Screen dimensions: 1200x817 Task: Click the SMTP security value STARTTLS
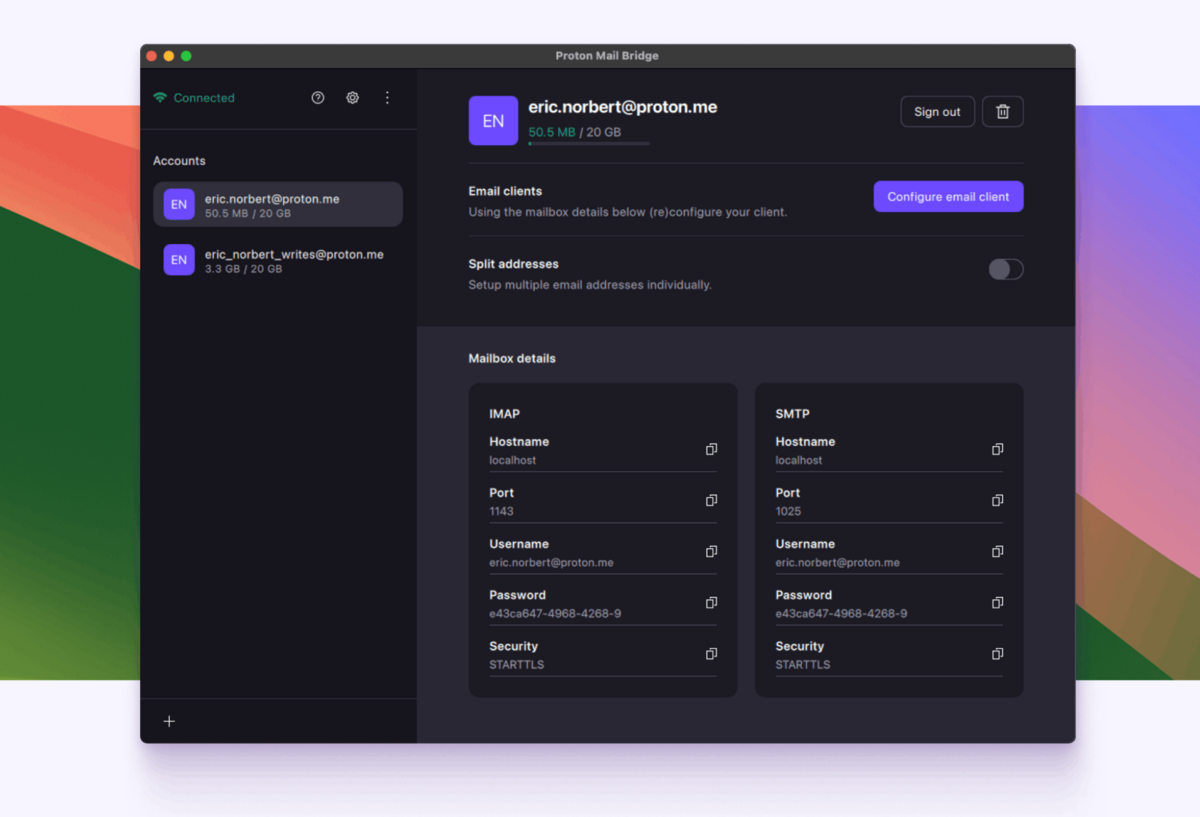803,664
